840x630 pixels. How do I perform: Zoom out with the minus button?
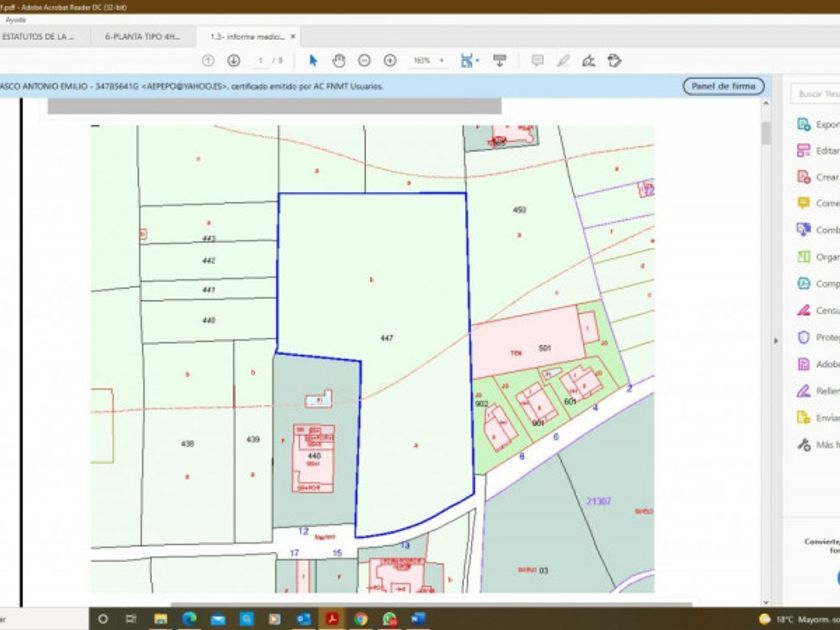pos(364,61)
